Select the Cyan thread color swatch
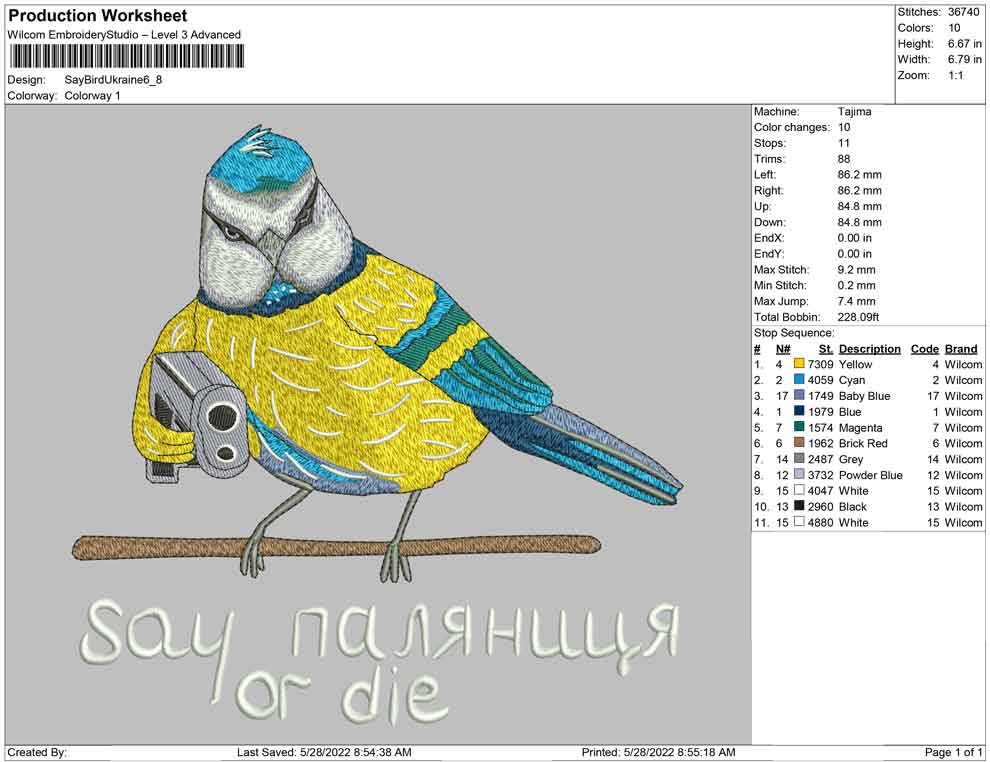The width and height of the screenshot is (990, 762). 799,381
